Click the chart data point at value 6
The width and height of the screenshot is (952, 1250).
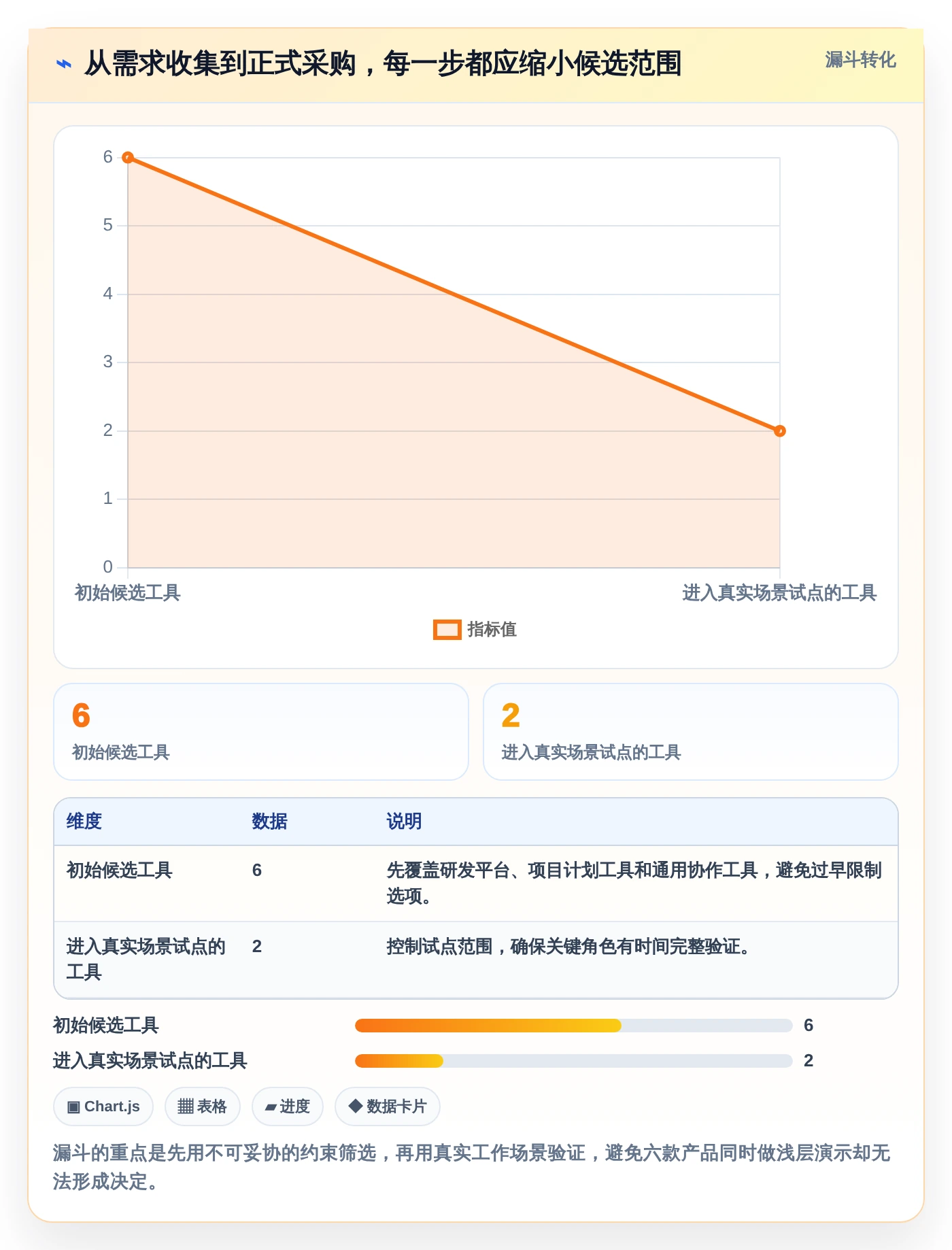128,158
